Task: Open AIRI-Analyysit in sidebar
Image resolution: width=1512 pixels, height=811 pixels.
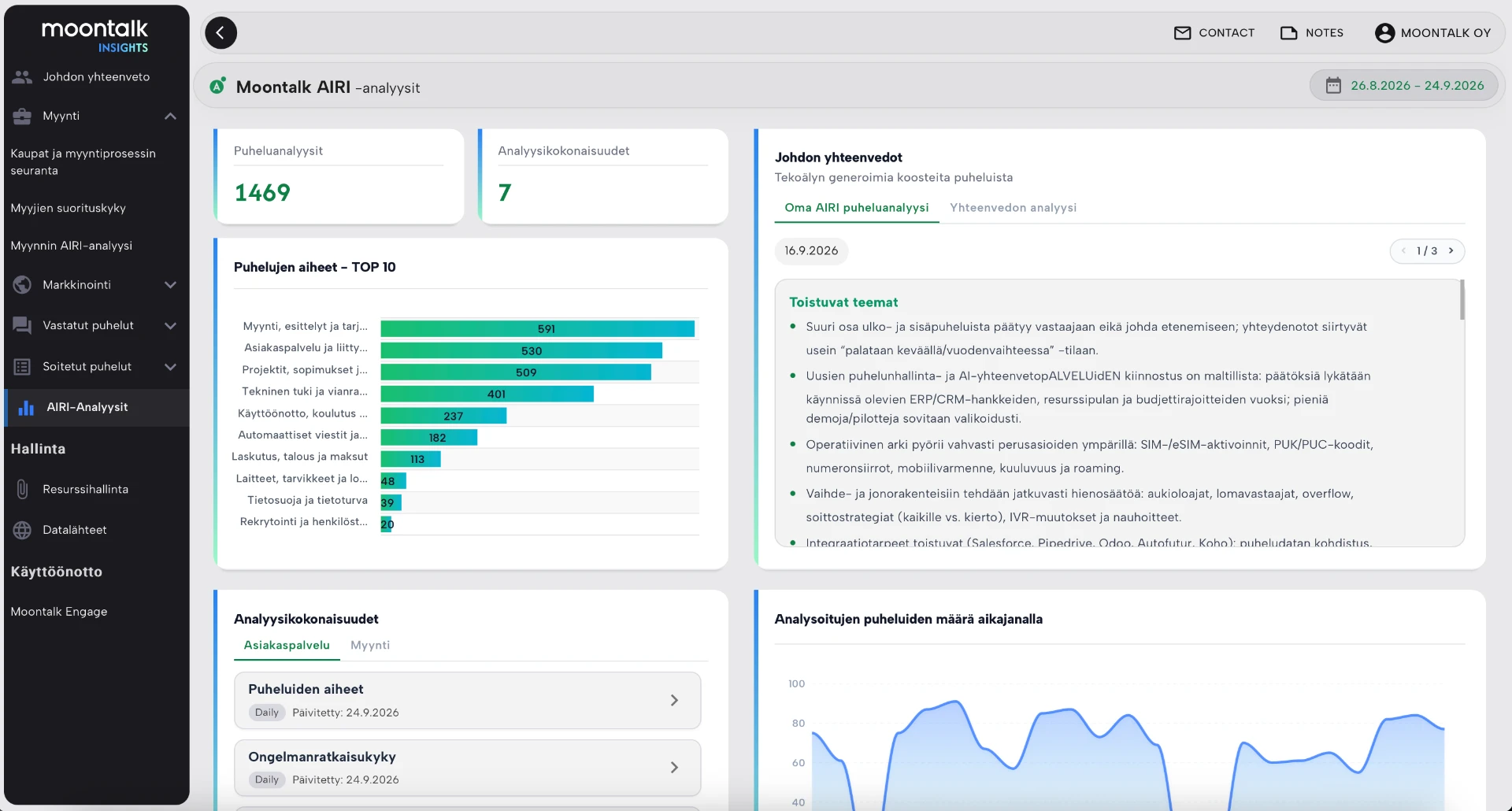Action: tap(96, 407)
